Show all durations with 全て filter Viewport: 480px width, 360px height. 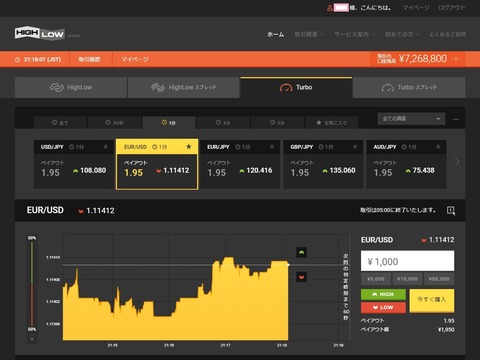click(60, 123)
